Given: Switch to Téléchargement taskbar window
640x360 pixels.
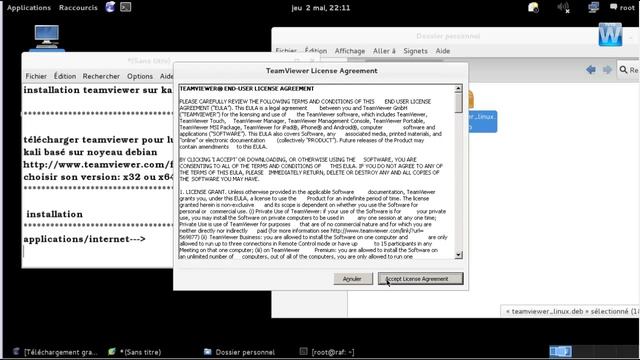Looking at the screenshot, I should click(56, 352).
